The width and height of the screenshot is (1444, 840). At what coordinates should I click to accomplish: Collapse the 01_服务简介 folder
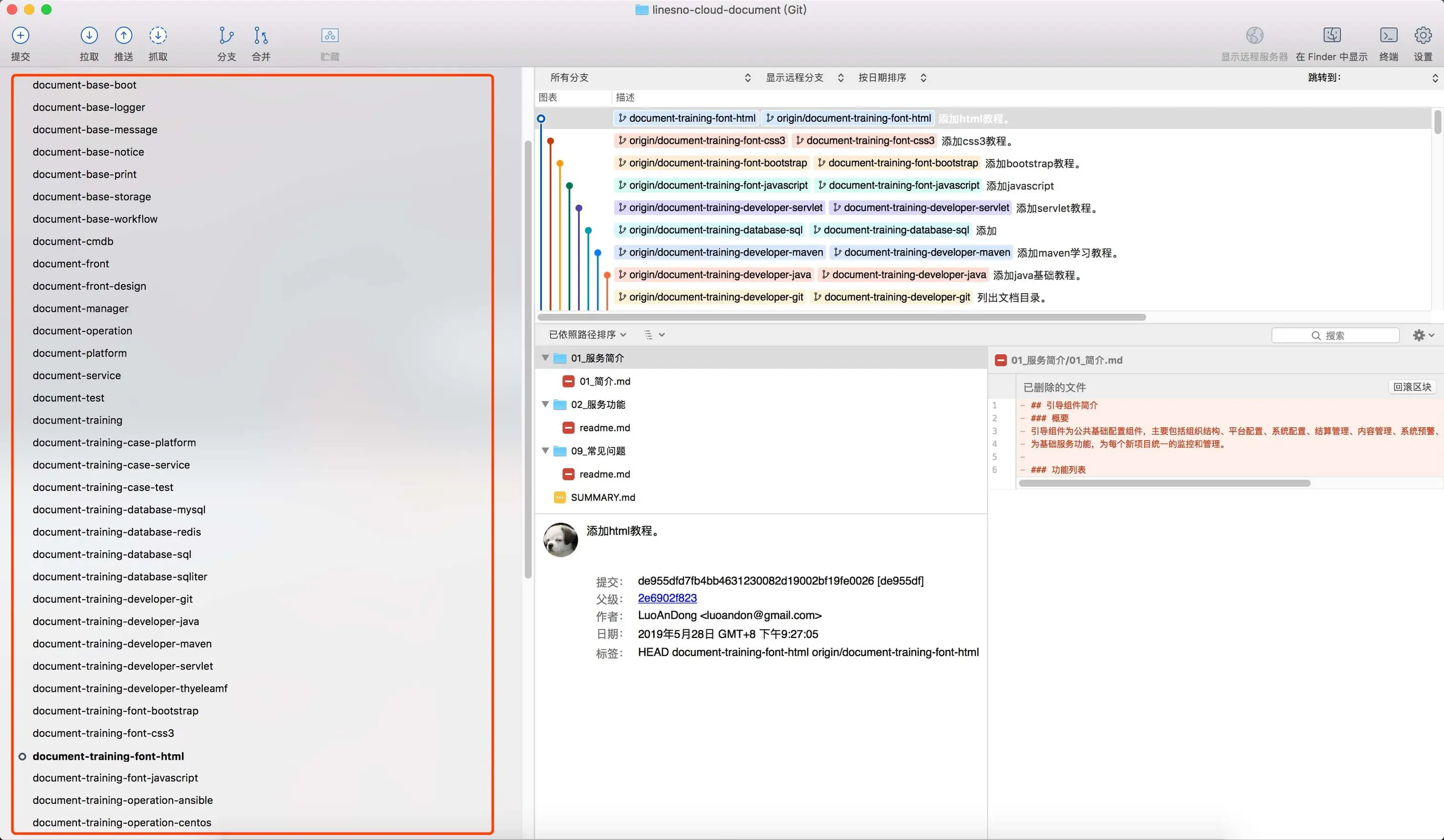pos(545,358)
